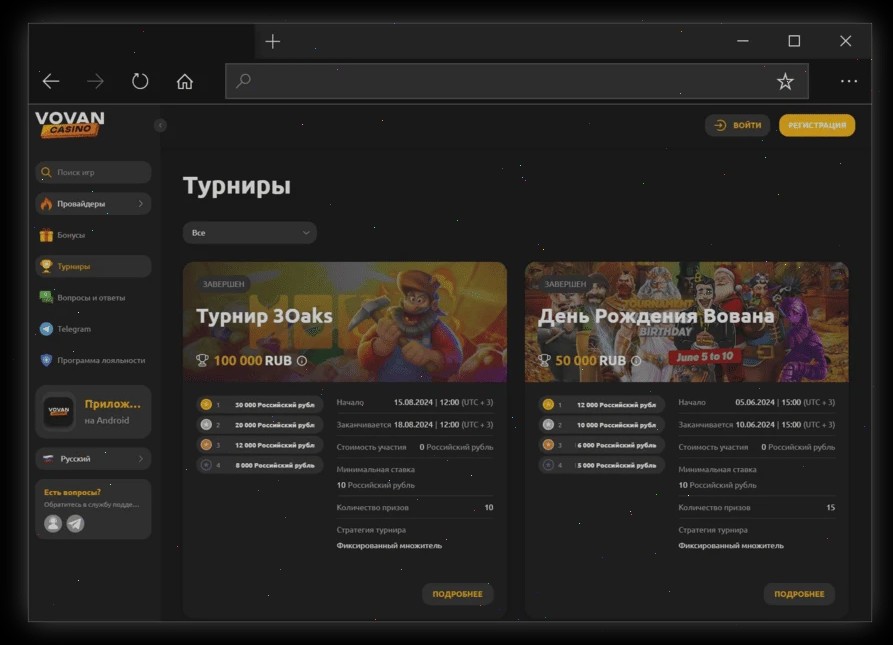Open the browser three-dot menu

click(x=849, y=81)
